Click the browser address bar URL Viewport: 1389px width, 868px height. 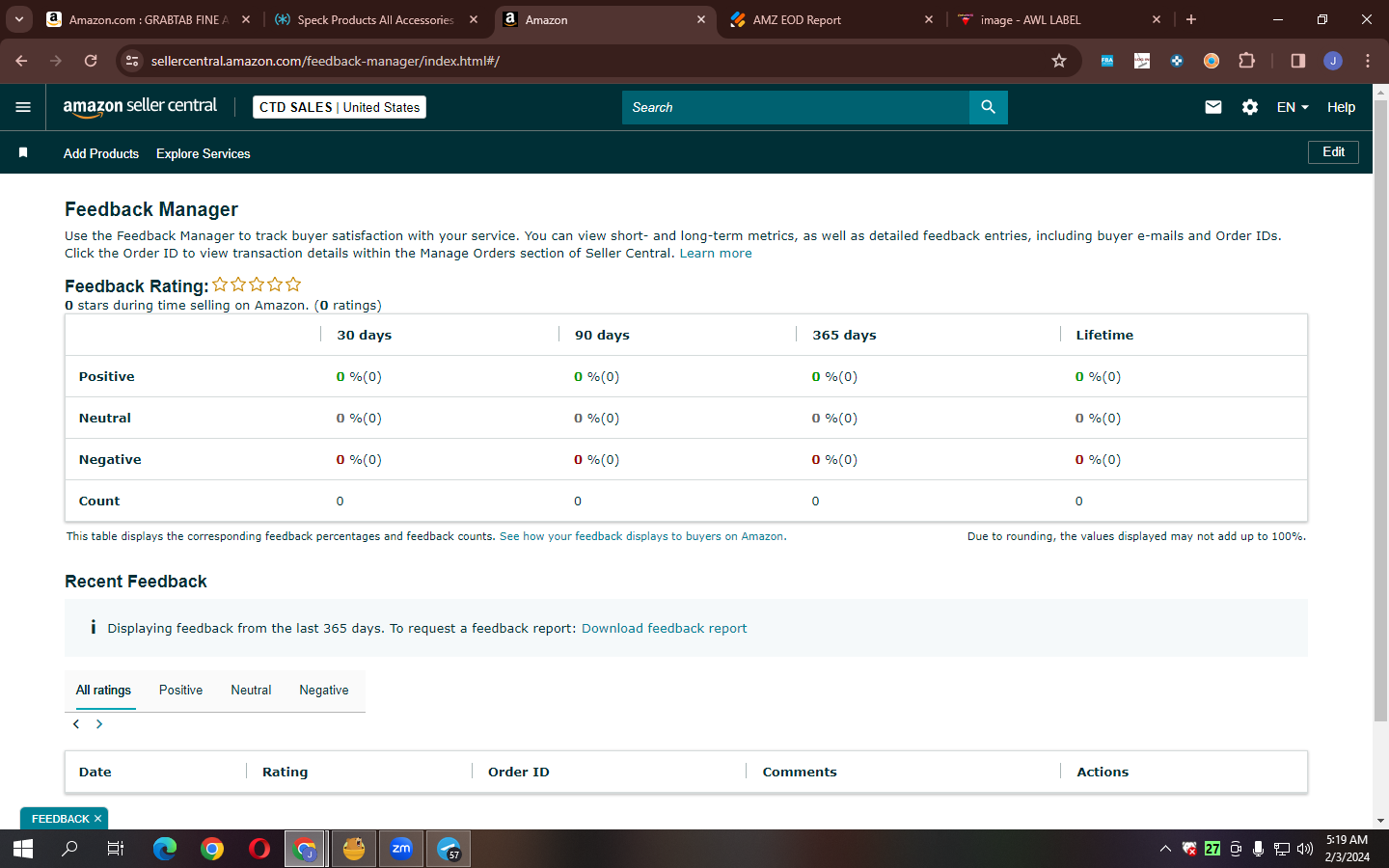tap(325, 61)
